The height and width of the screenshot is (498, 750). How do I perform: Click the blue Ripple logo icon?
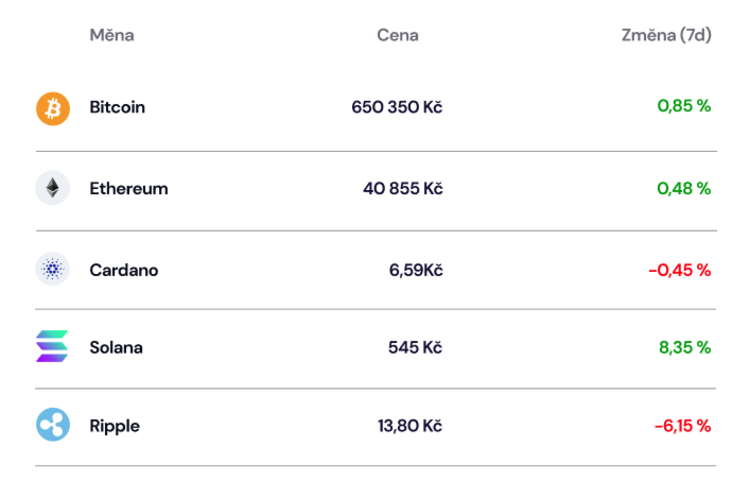pyautogui.click(x=52, y=426)
